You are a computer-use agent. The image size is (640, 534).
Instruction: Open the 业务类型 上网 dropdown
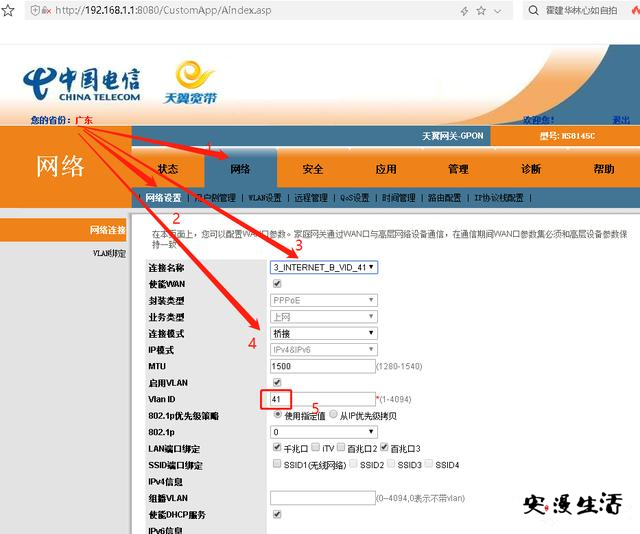pos(324,317)
